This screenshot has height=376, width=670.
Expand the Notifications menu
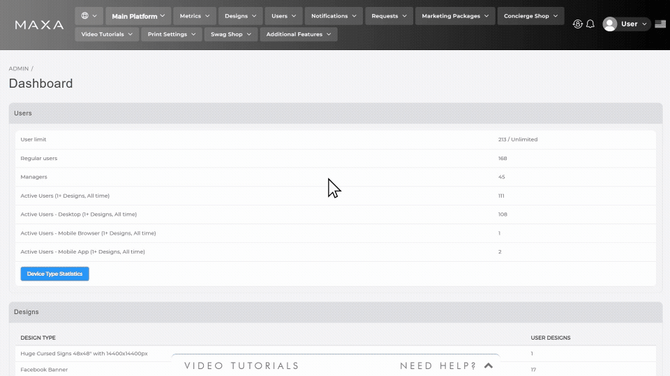334,16
